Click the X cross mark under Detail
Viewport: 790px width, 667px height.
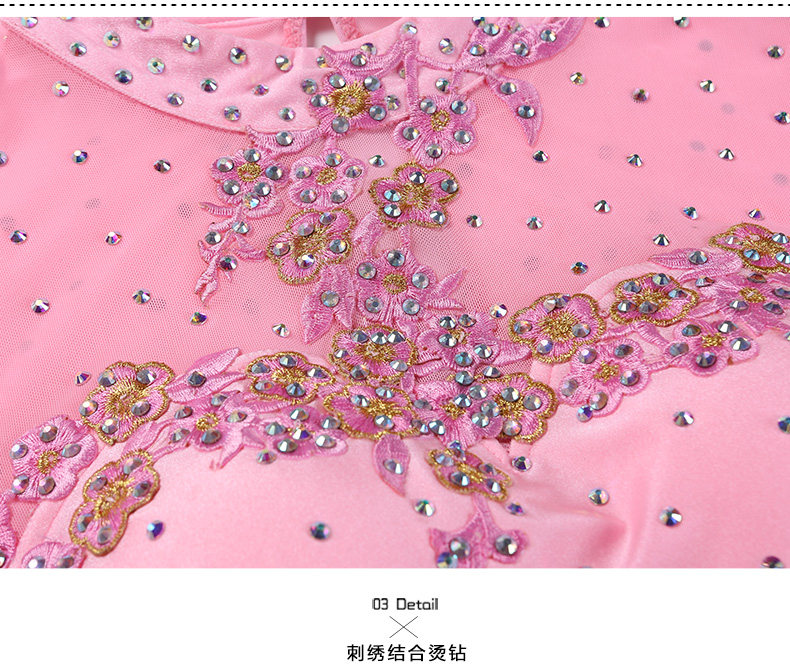[404, 627]
